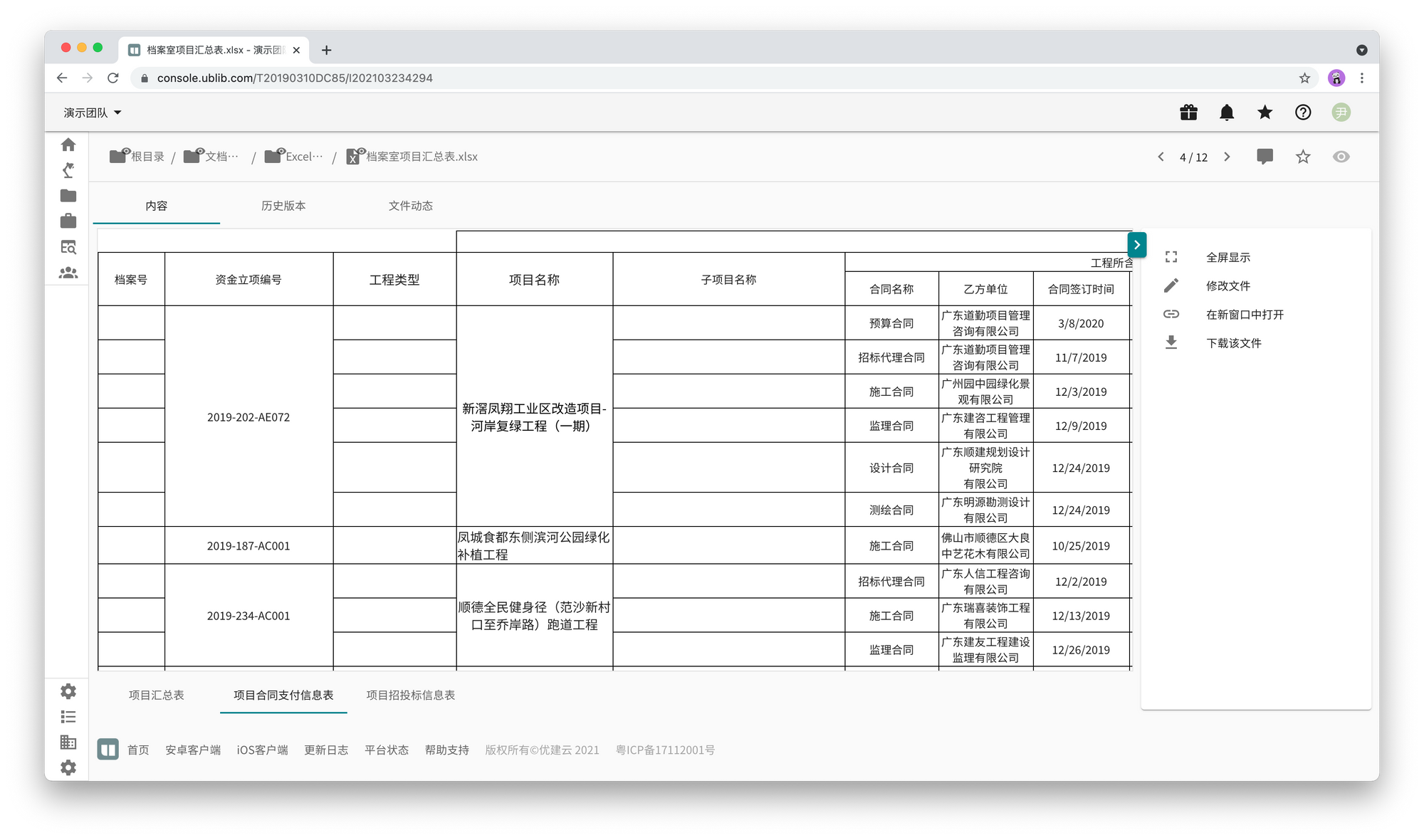Open the comments speech bubble icon
Screen dimensions: 1424x840
click(x=1265, y=157)
